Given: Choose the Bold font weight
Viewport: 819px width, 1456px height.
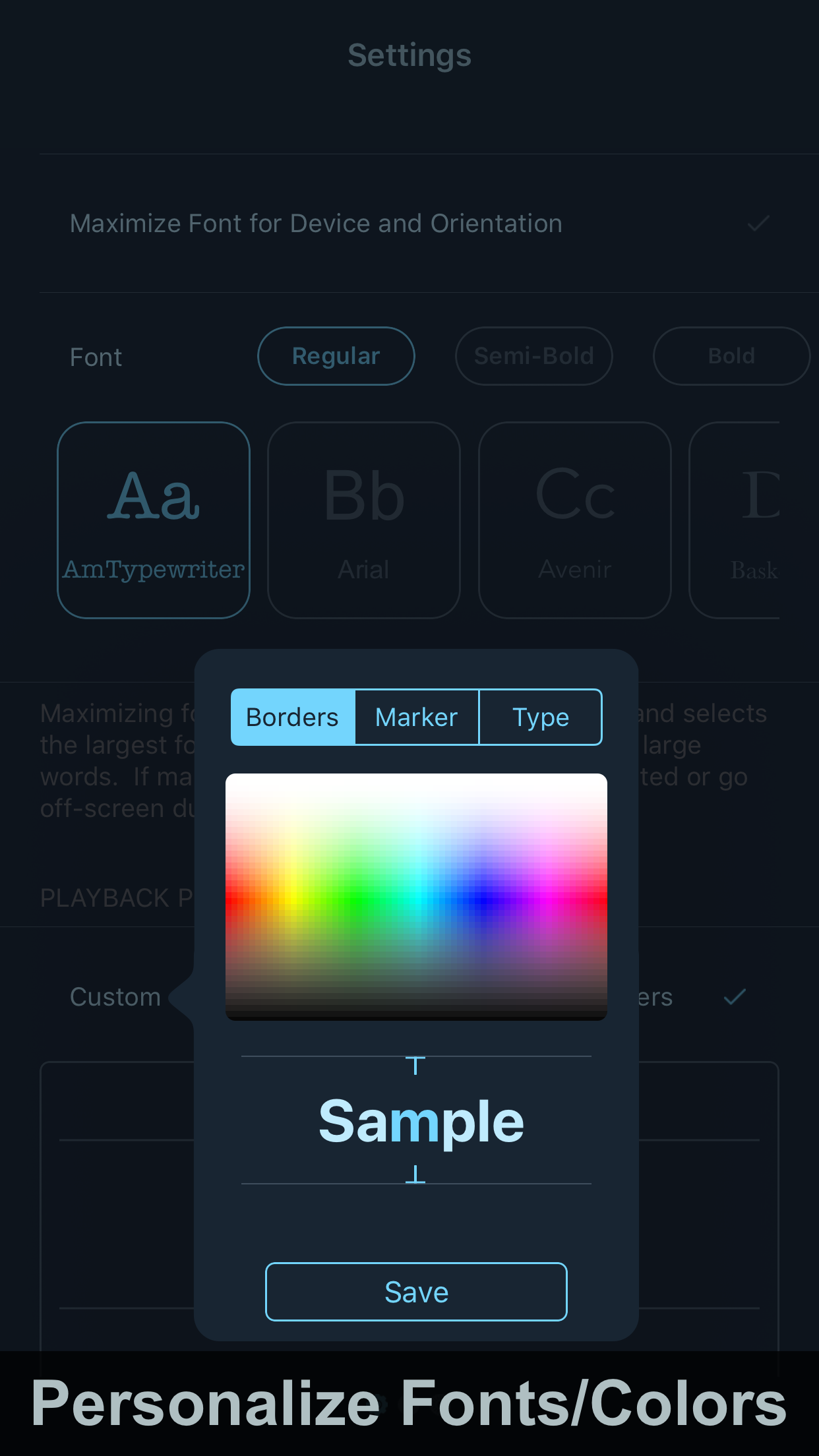Looking at the screenshot, I should pos(731,355).
